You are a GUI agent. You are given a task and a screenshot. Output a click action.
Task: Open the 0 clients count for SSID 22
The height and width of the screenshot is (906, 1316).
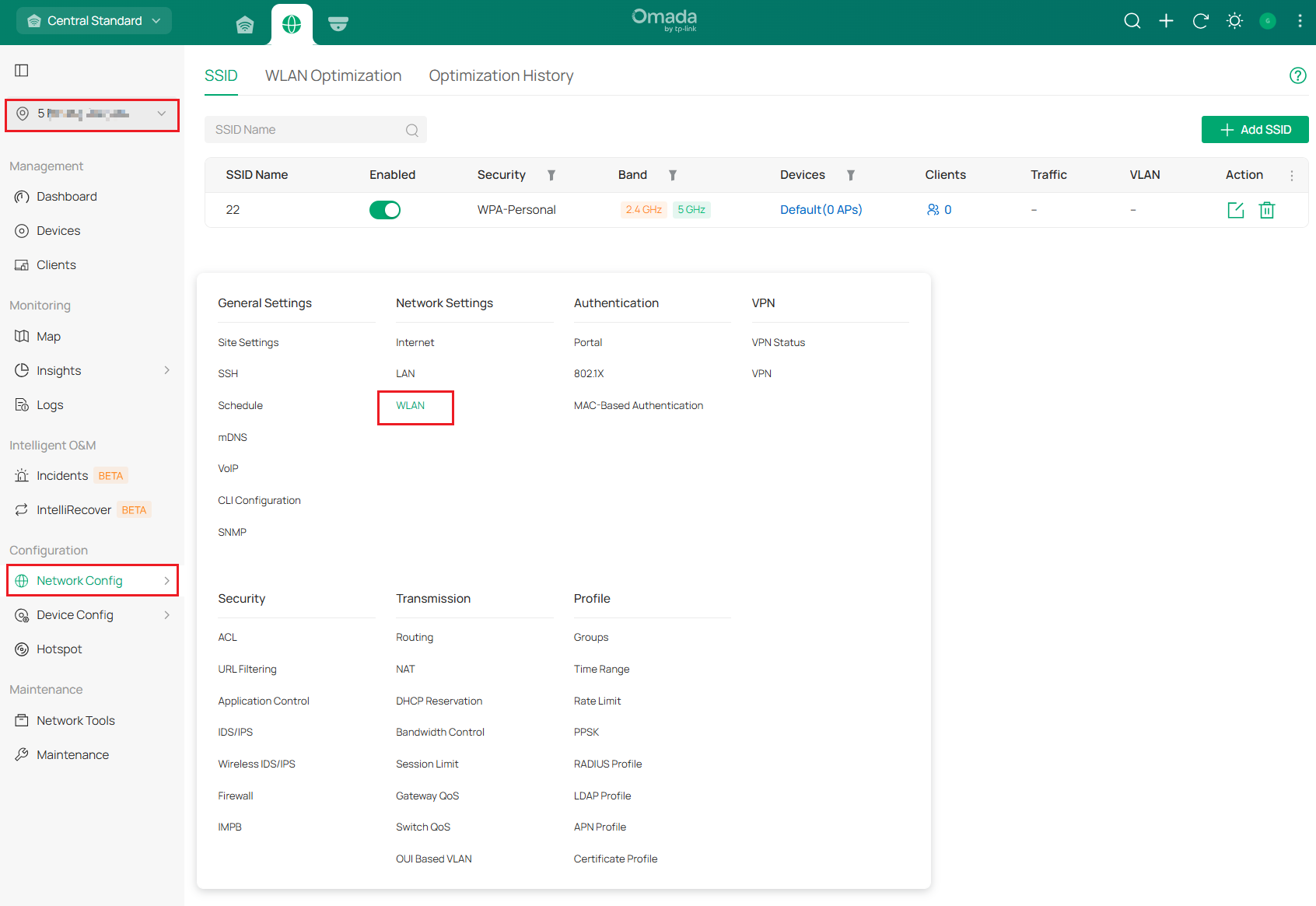click(x=939, y=210)
